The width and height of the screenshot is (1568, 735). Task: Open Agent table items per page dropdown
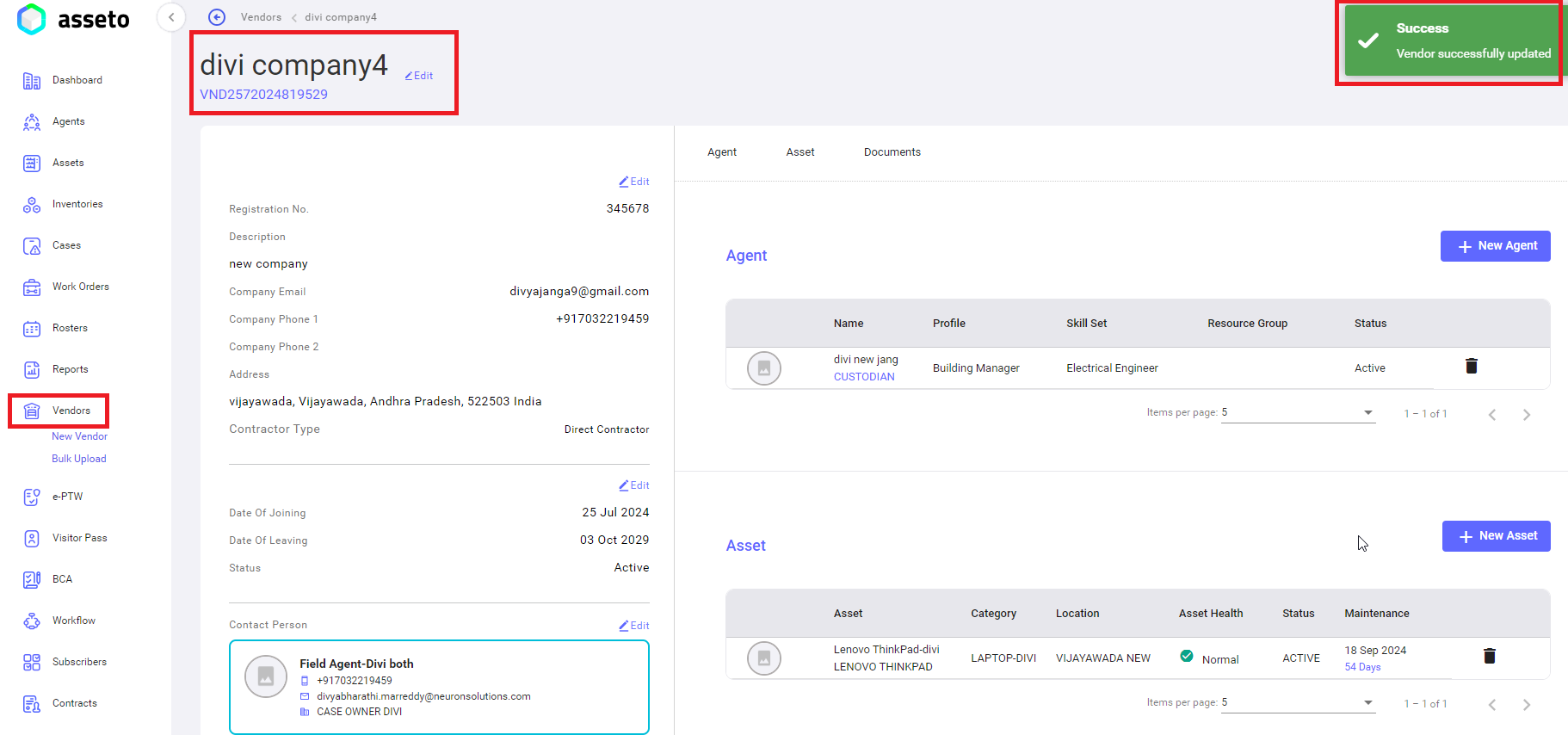coord(1298,413)
